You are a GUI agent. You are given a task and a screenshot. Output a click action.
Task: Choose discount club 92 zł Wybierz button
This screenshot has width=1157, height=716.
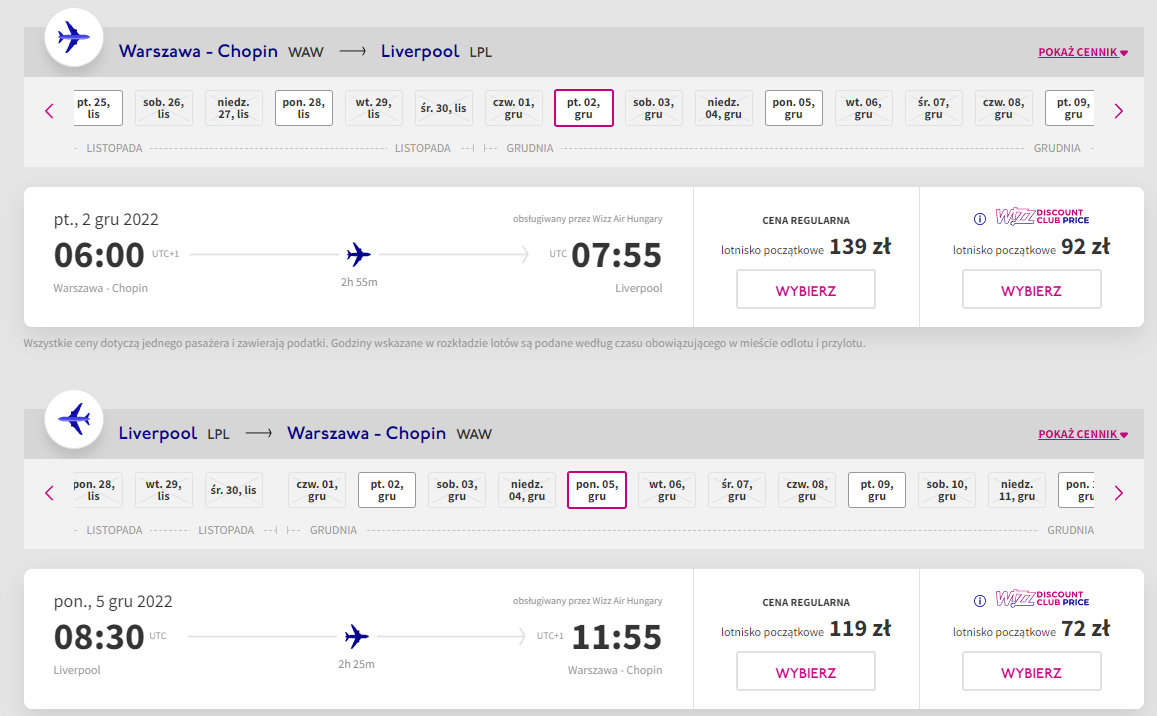click(1032, 289)
